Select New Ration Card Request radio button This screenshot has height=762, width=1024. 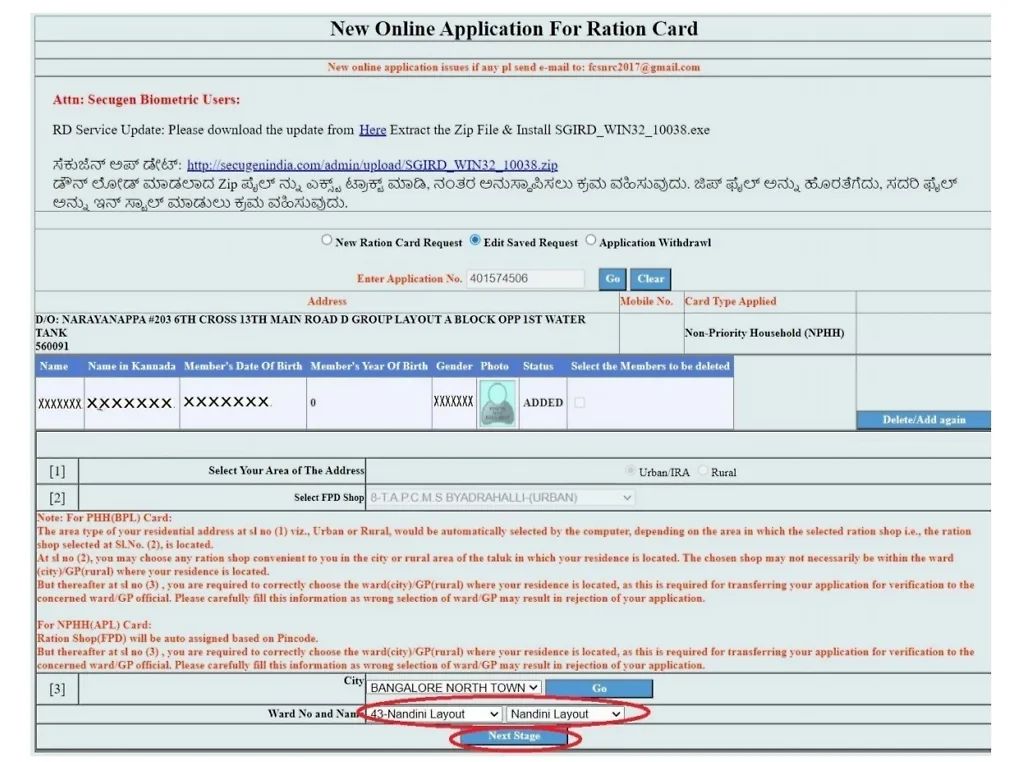[x=327, y=240]
